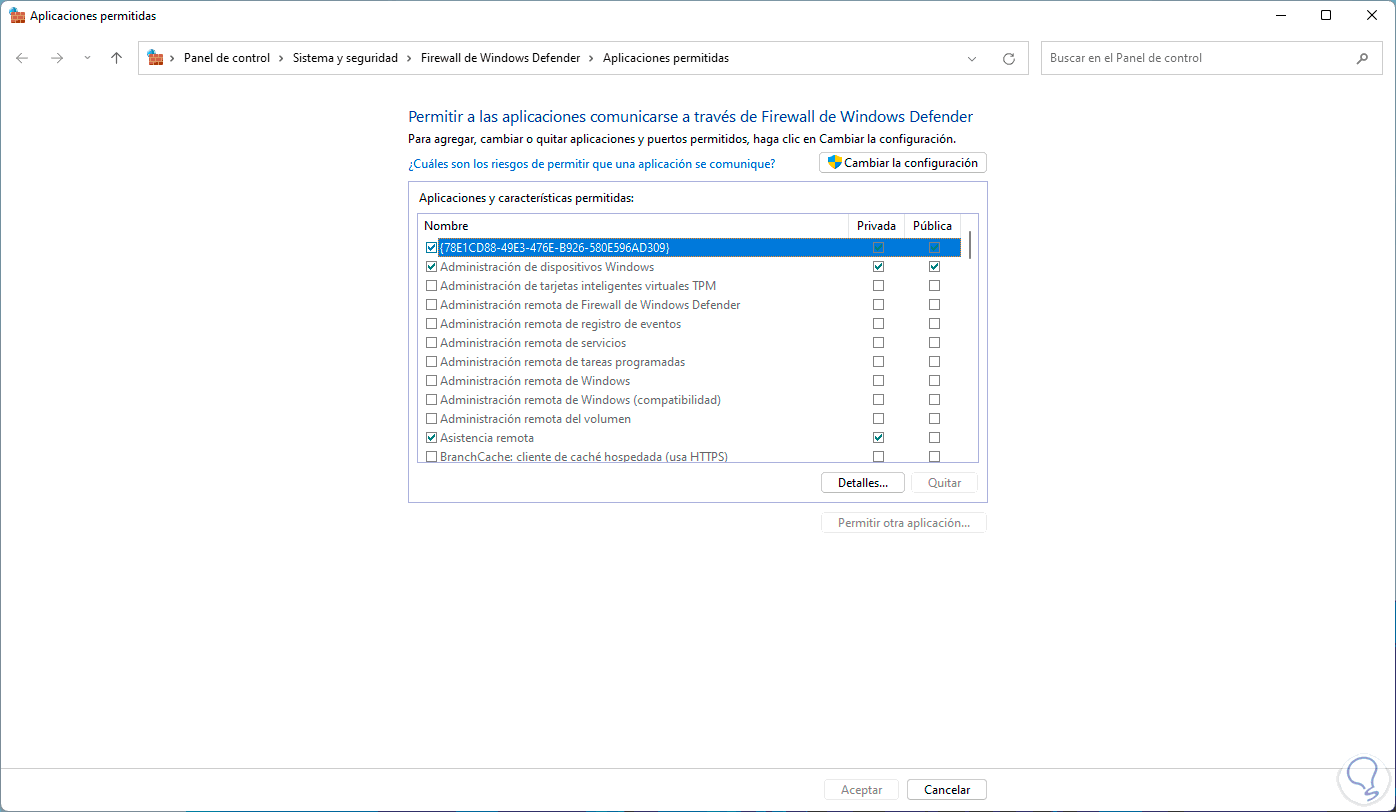
Task: Enable Privada for Administración remota de registro de eventos
Action: pos(878,324)
